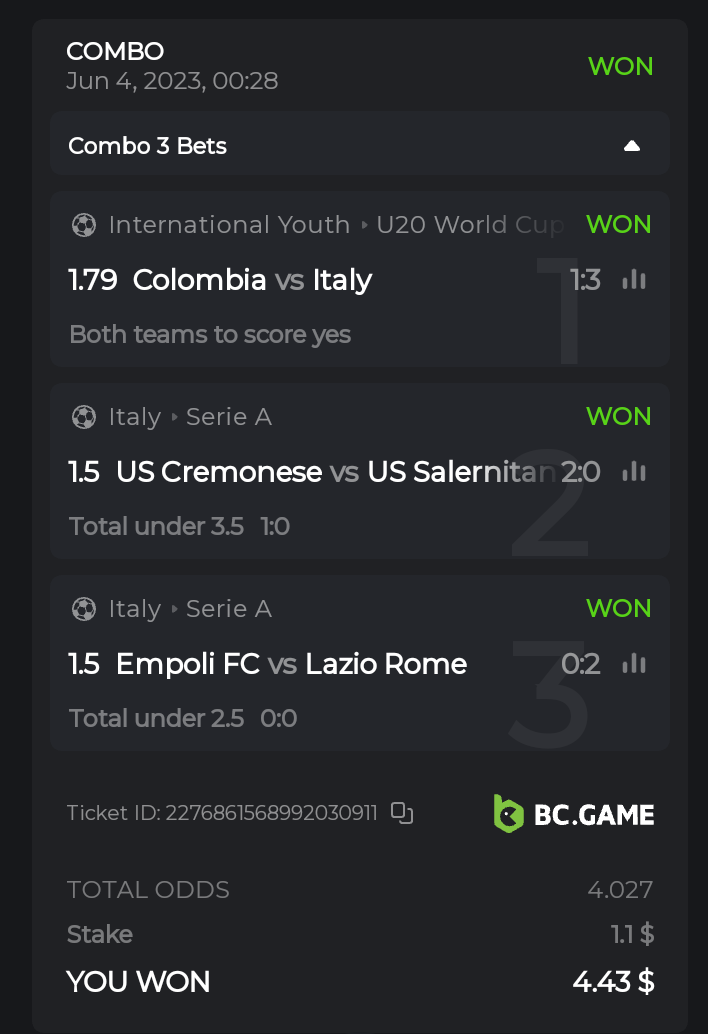Collapse the Combo 3 Bets section
The height and width of the screenshot is (1034, 708).
coord(631,146)
